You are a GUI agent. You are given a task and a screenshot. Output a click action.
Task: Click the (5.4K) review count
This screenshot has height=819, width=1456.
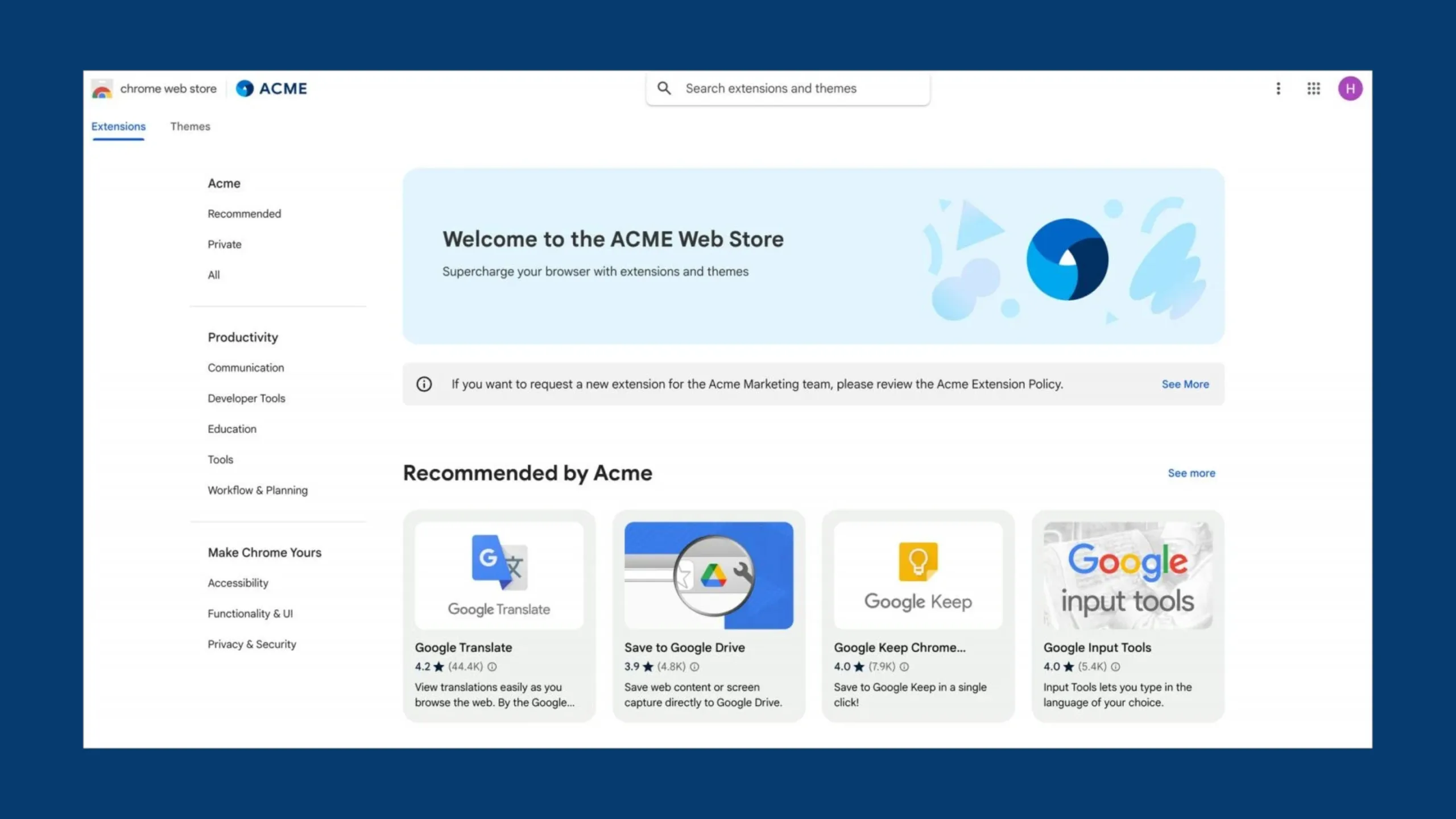[x=1092, y=667]
